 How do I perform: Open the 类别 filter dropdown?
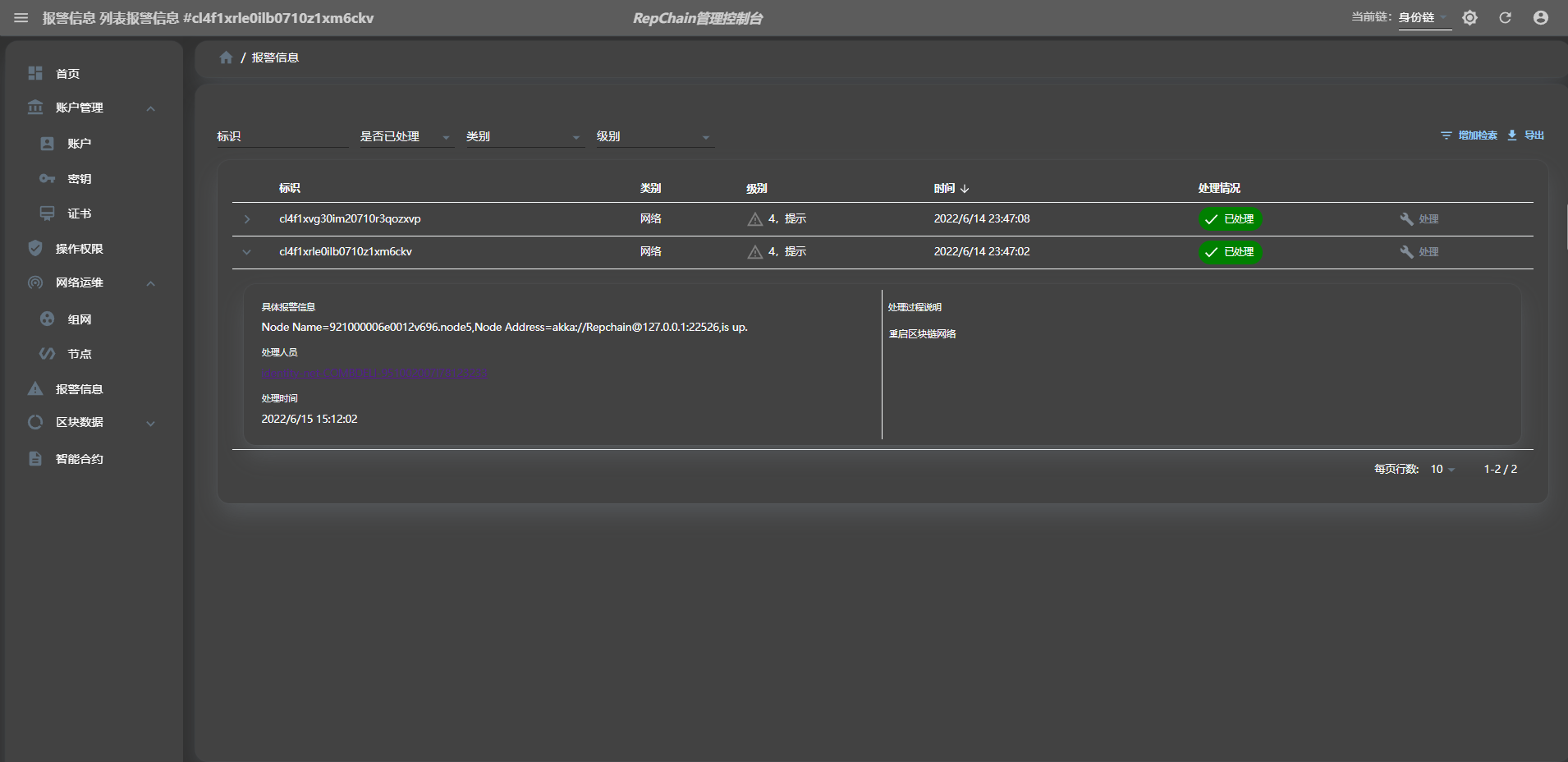(524, 136)
